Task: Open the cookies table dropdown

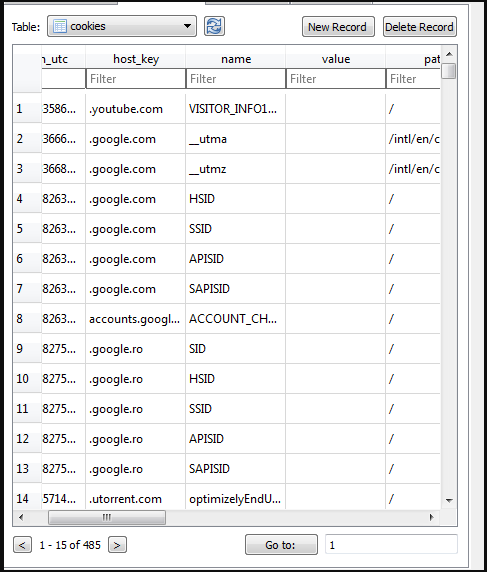Action: (x=122, y=26)
